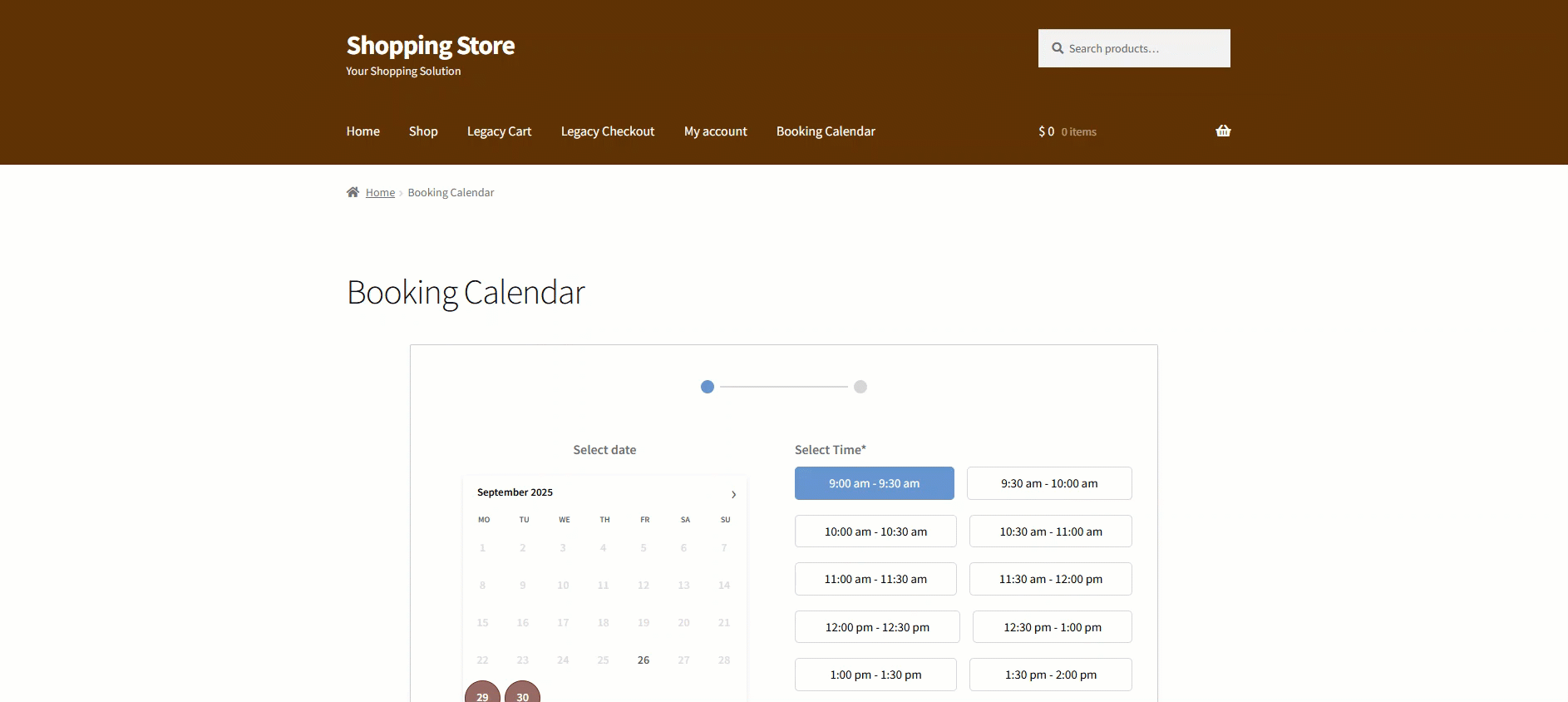Click the shopping basket cart icon

(1222, 131)
